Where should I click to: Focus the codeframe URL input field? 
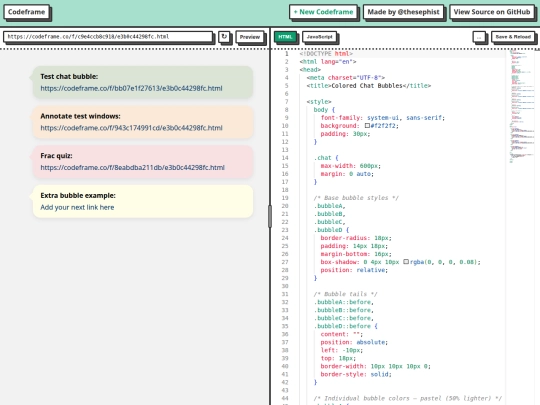108,37
